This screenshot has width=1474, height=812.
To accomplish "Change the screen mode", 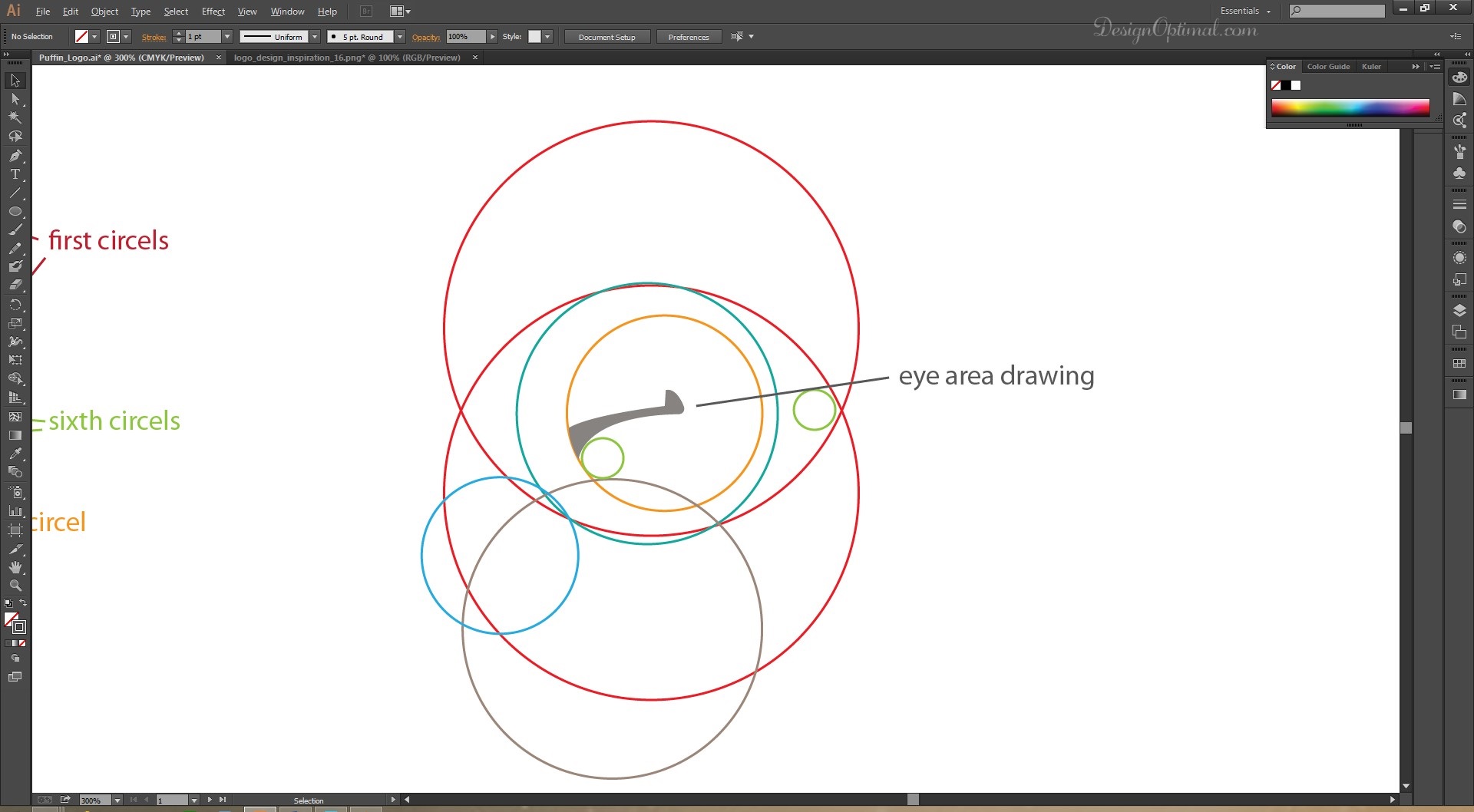I will pos(15,677).
